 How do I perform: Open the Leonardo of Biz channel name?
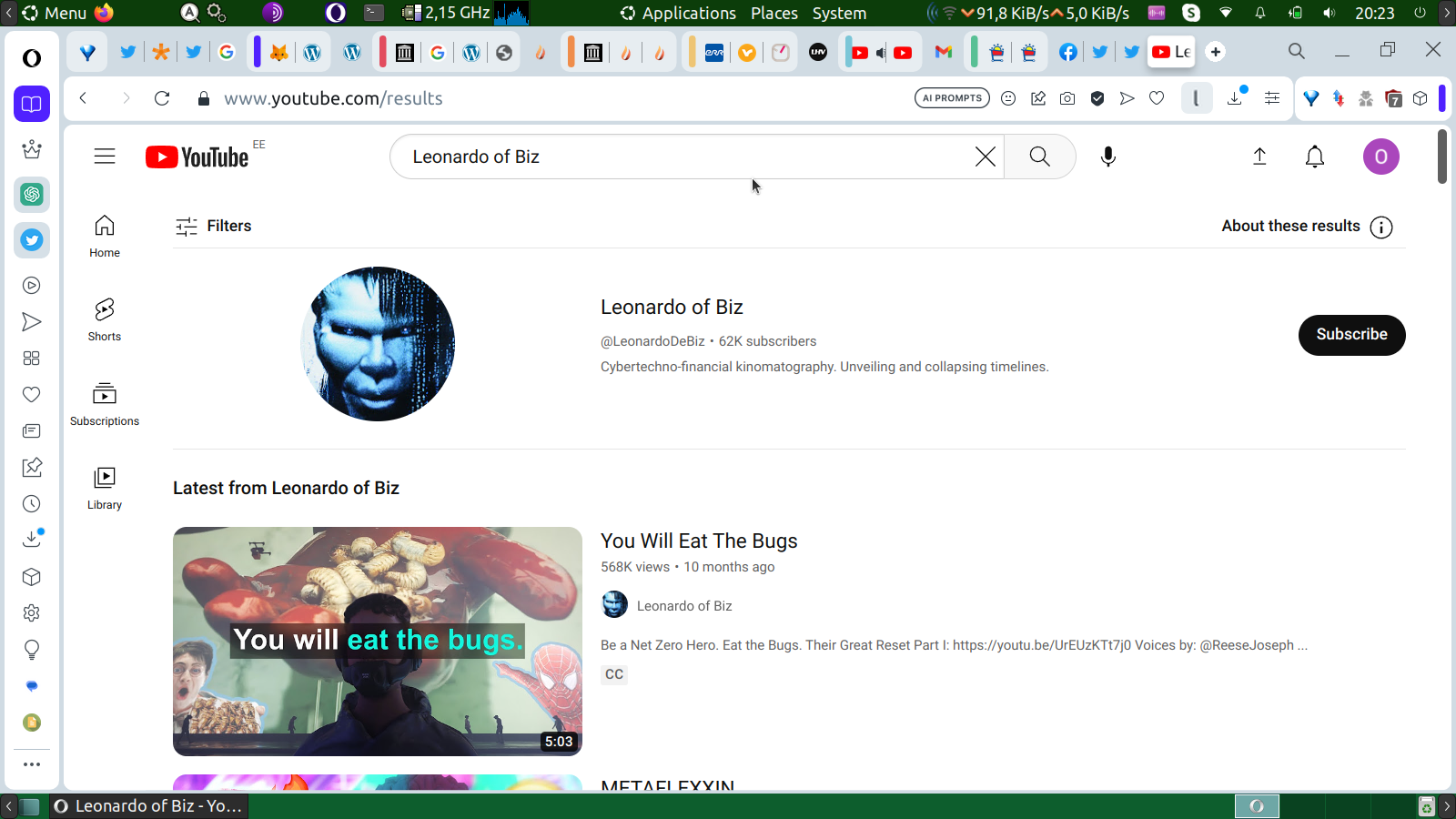coord(672,308)
